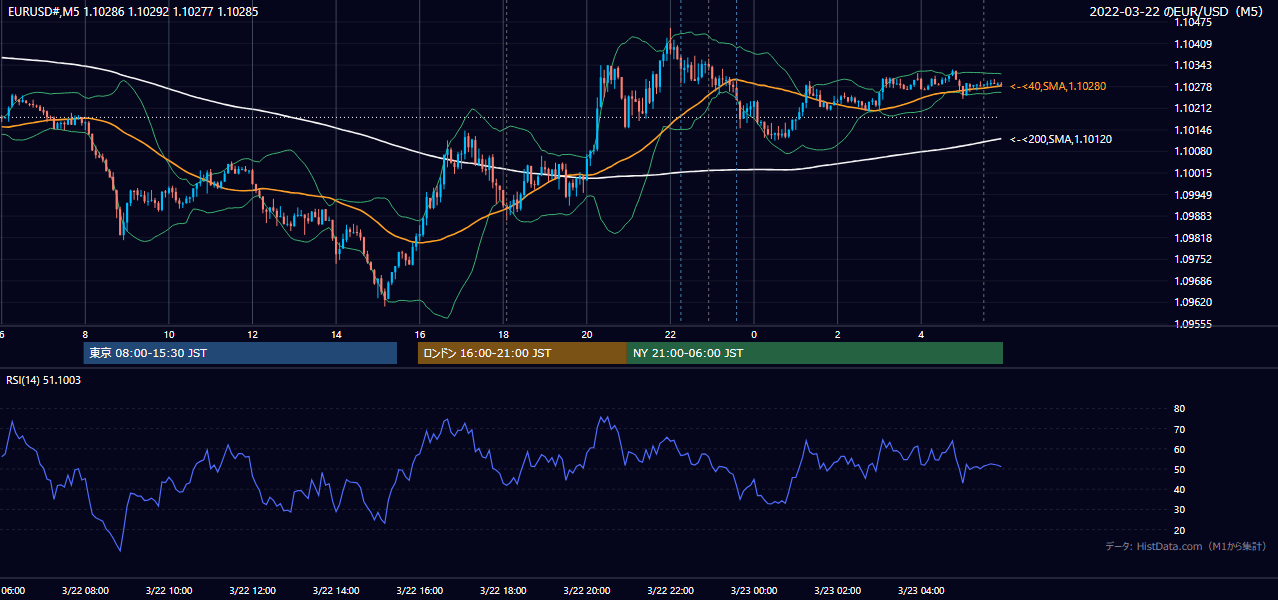Click price axis value 1.10146
This screenshot has width=1278, height=600.
pos(1192,131)
